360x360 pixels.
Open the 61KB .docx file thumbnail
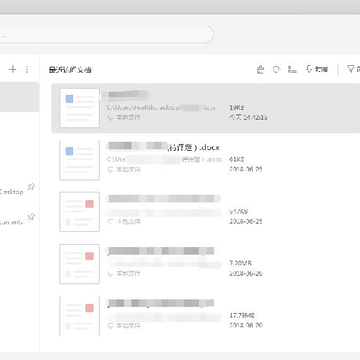79,160
